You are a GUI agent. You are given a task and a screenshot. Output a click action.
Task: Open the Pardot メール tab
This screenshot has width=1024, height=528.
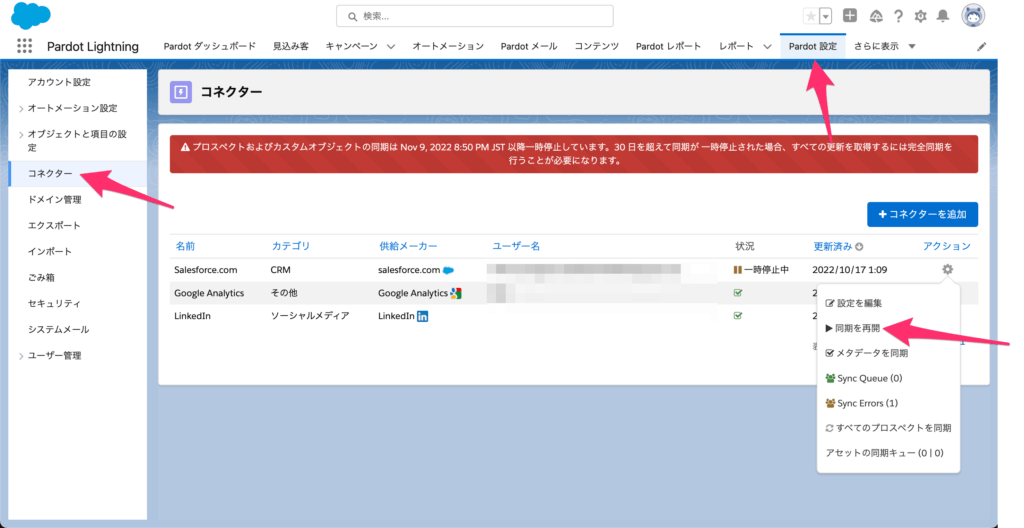coord(529,46)
